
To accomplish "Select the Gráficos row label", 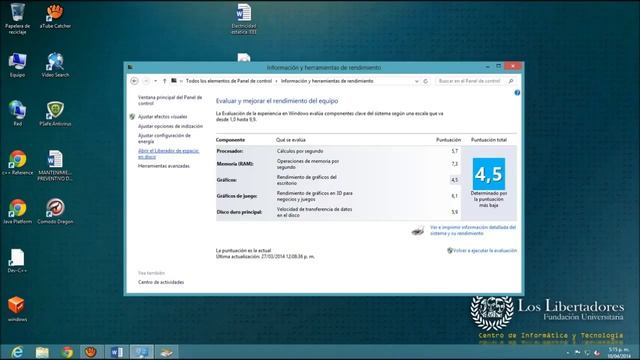I will point(227,180).
